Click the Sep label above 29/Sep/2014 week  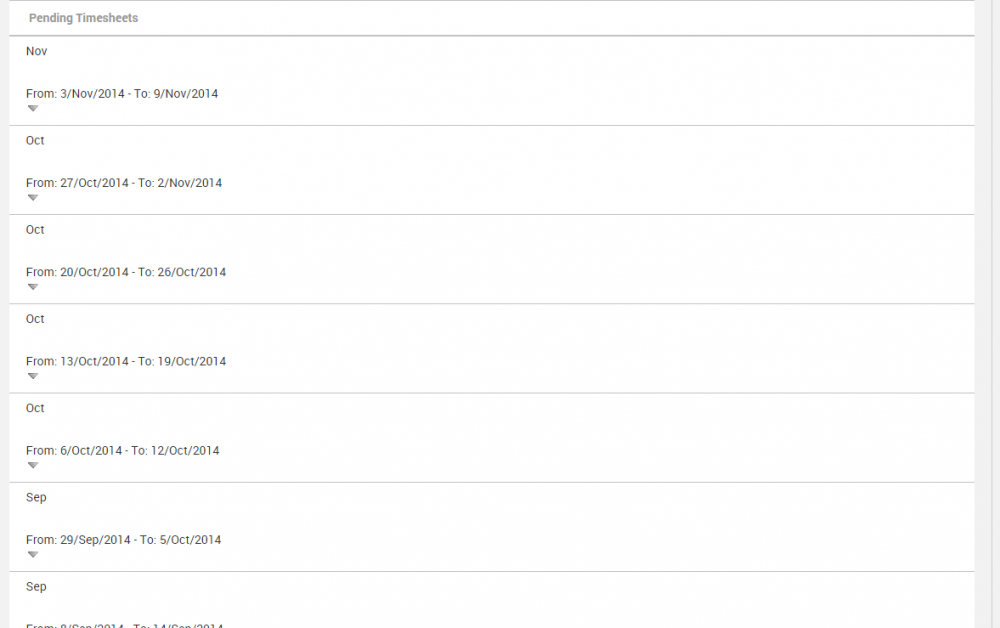tap(37, 497)
